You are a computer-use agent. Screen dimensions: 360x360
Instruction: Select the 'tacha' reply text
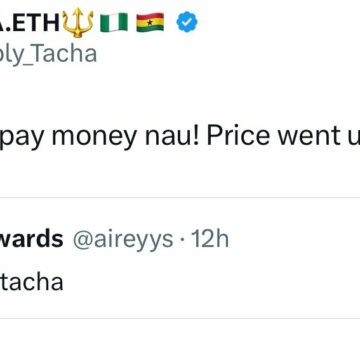32,282
